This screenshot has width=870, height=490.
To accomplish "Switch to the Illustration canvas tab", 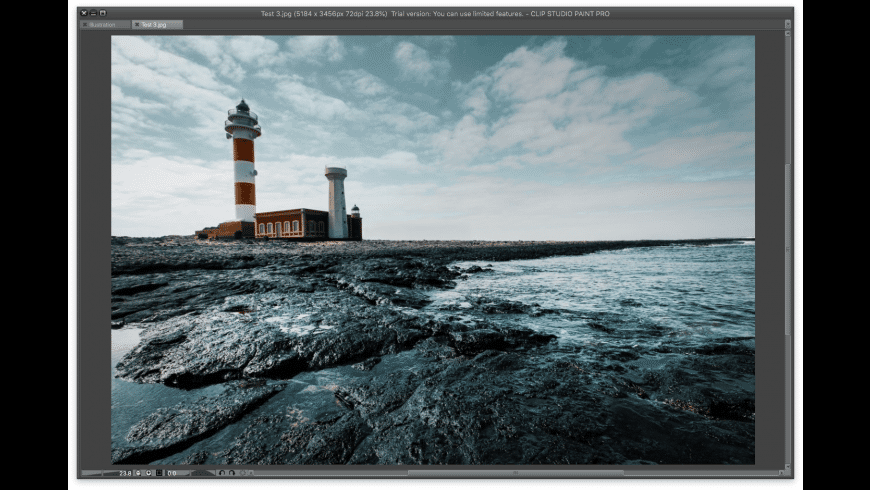I will click(106, 24).
